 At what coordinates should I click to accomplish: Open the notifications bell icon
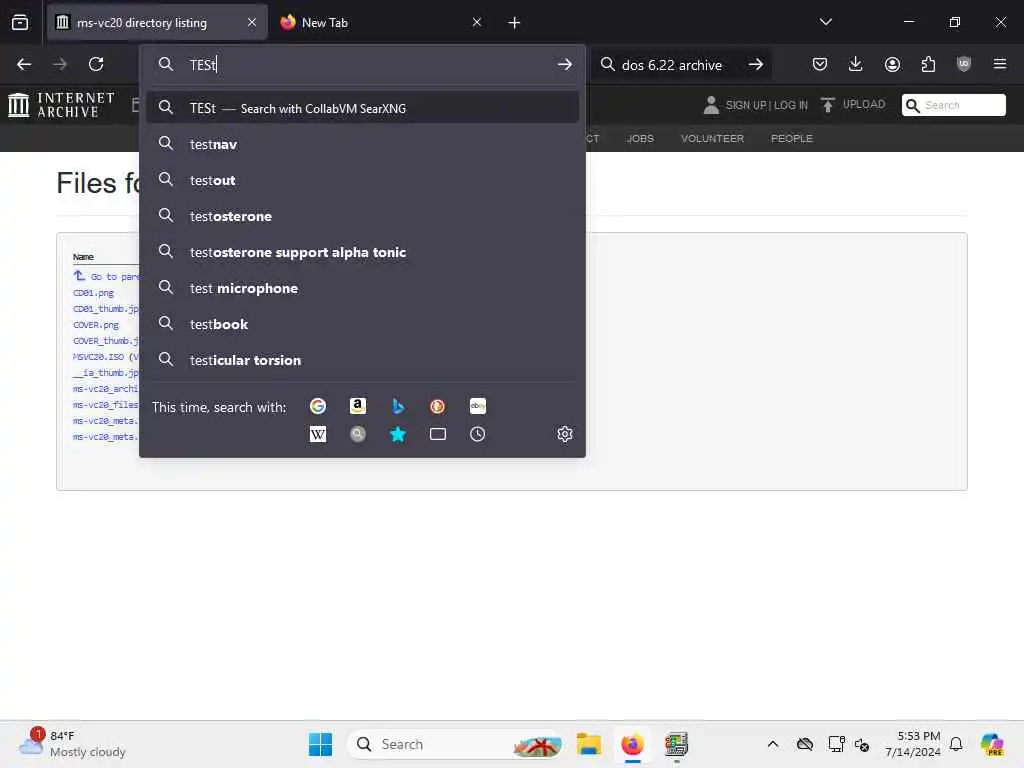click(956, 744)
